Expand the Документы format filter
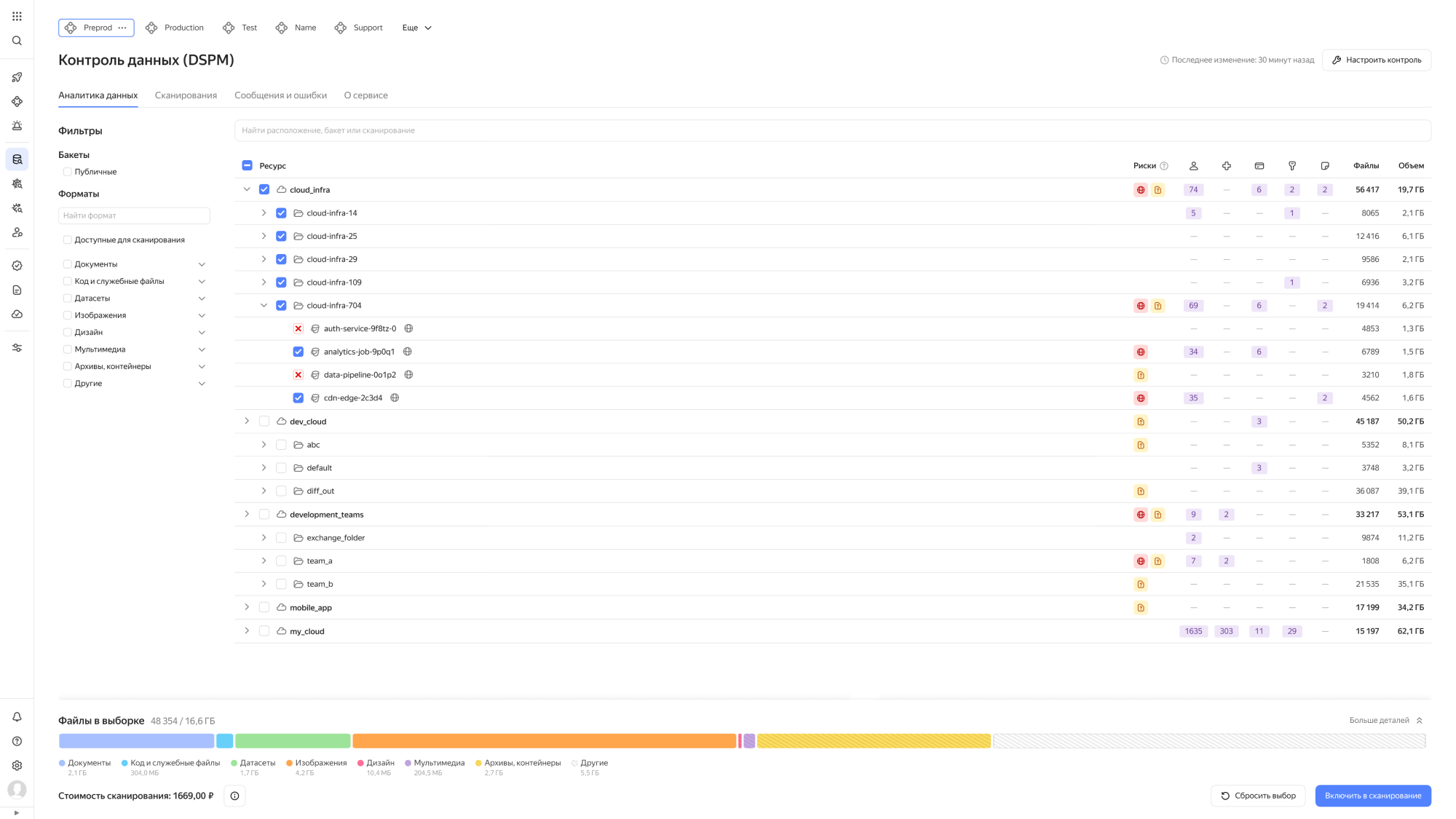The image size is (1456, 819). pos(202,264)
